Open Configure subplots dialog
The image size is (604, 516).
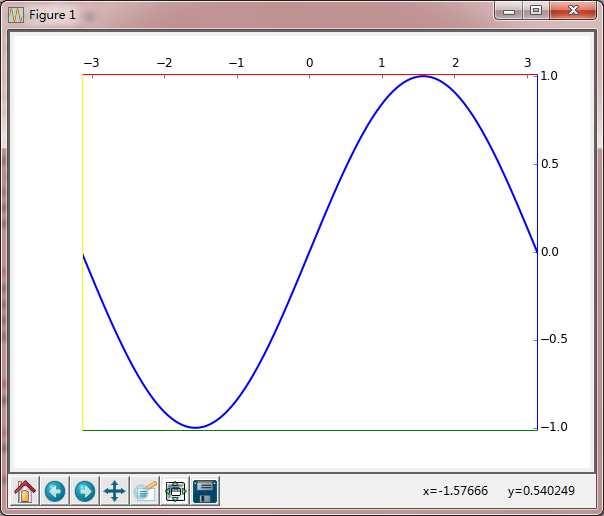pos(175,491)
